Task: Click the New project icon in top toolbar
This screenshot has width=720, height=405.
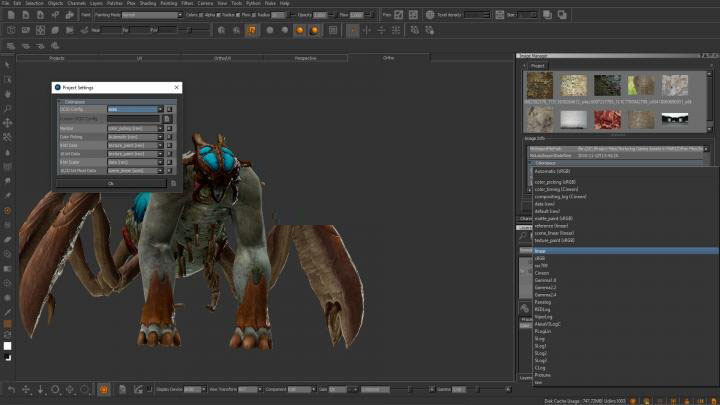Action: click(x=11, y=15)
